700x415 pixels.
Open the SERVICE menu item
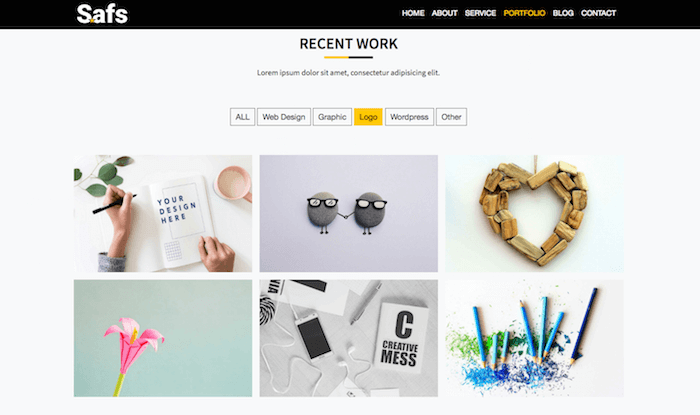coord(480,13)
